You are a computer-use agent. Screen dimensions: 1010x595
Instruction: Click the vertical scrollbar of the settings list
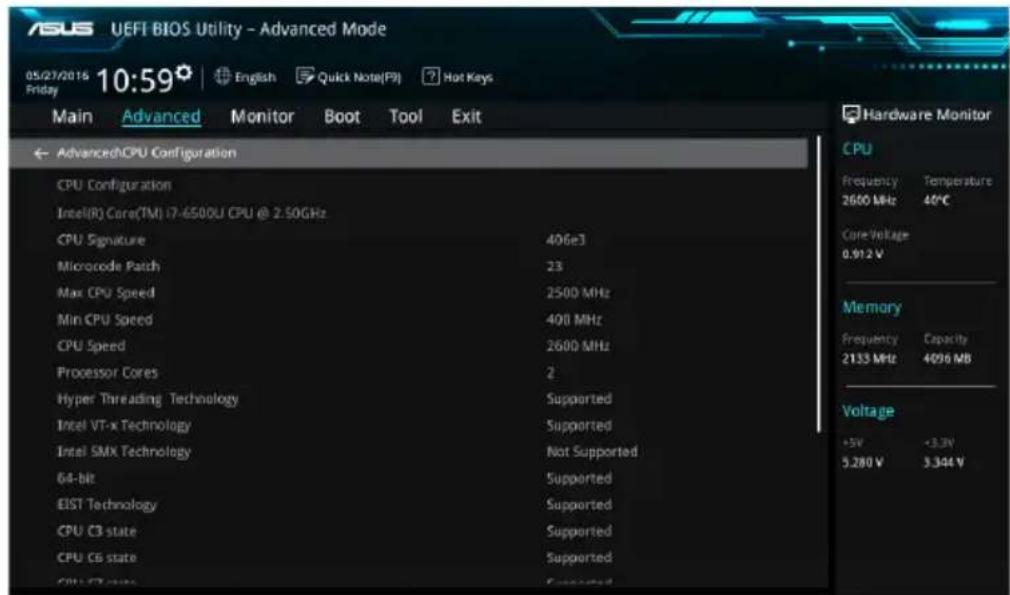pos(819,283)
